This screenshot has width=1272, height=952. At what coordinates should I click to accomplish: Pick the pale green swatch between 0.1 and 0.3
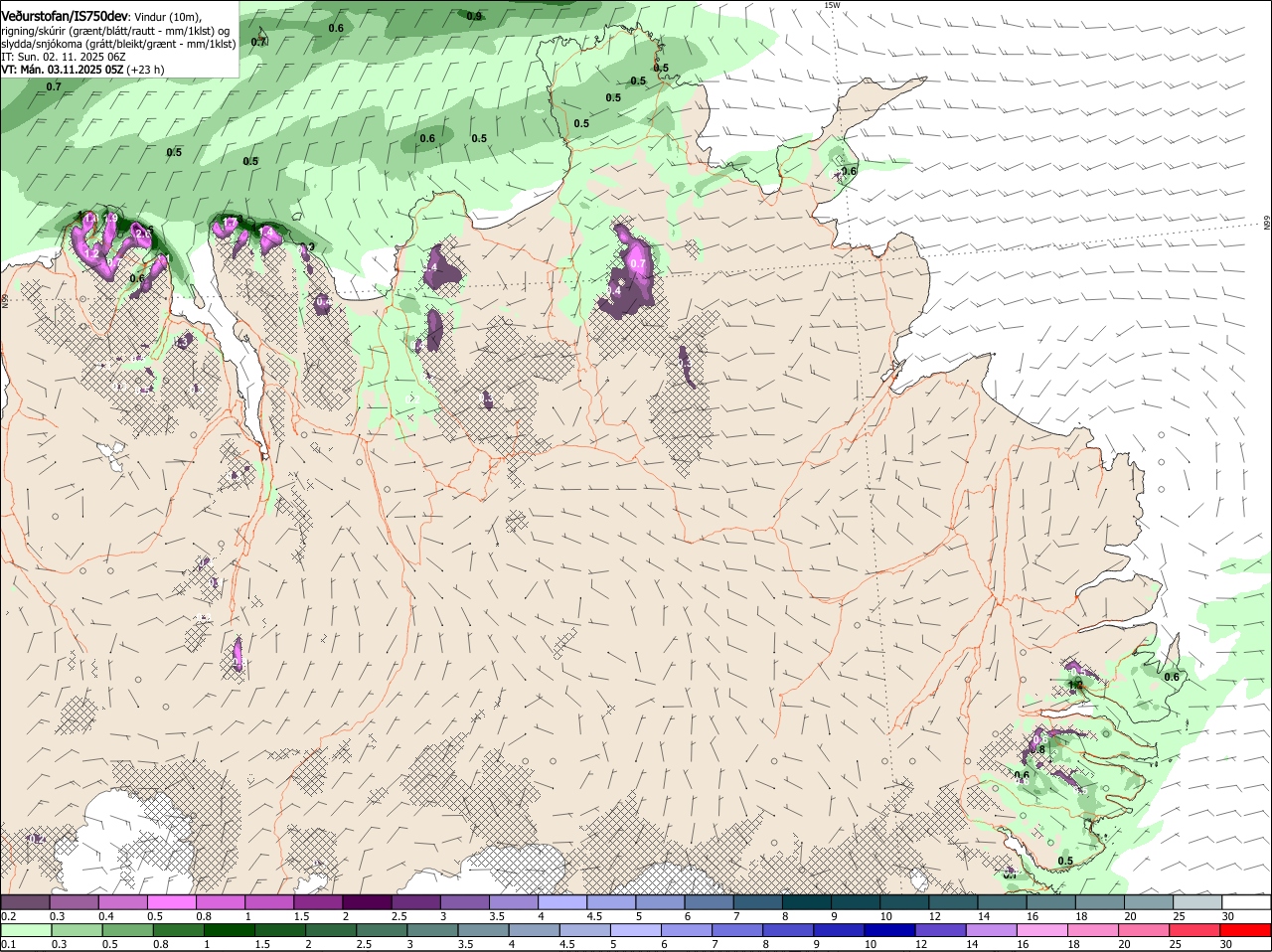pos(25,930)
